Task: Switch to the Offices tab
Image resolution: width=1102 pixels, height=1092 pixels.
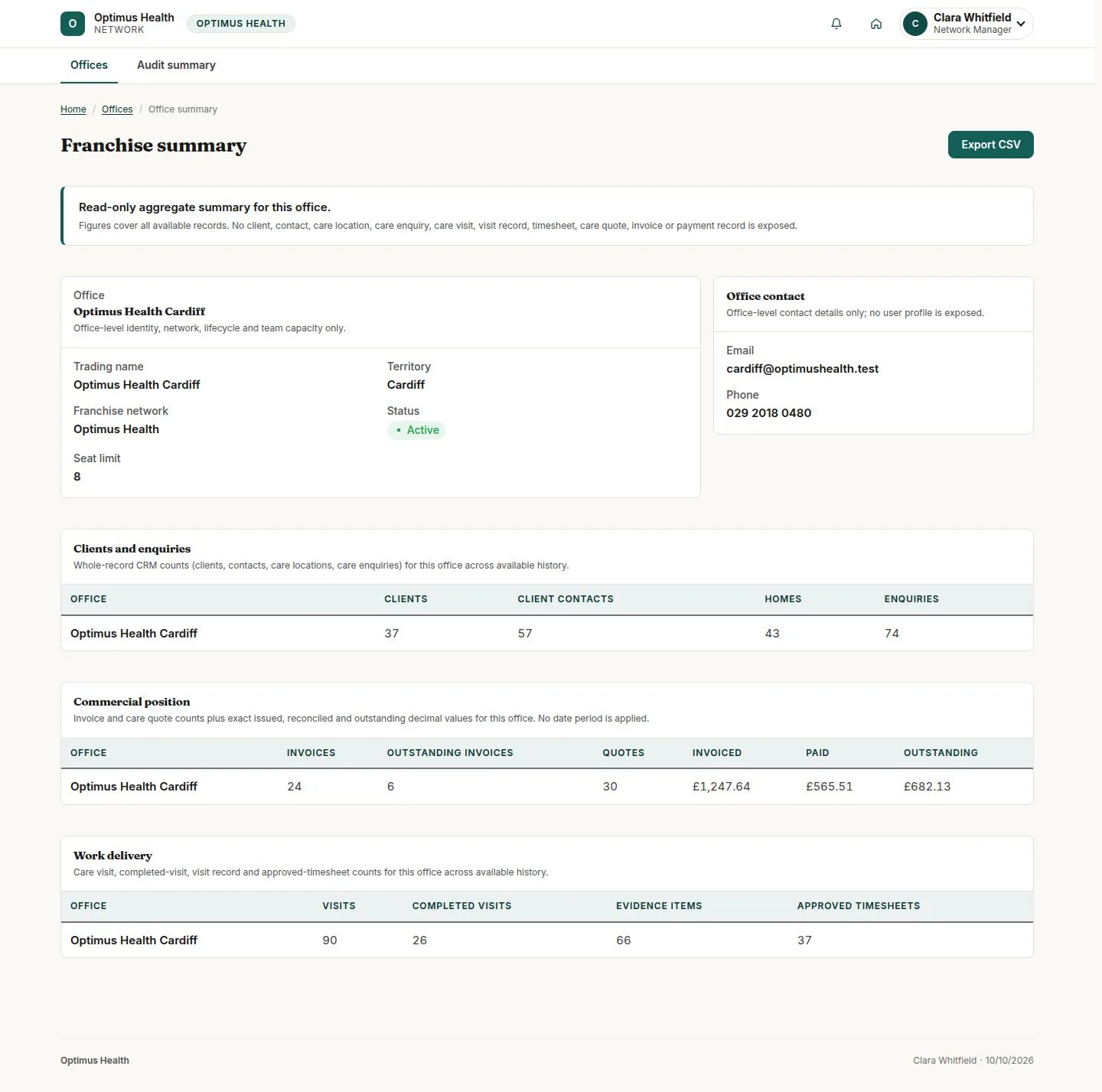Action: click(x=89, y=66)
